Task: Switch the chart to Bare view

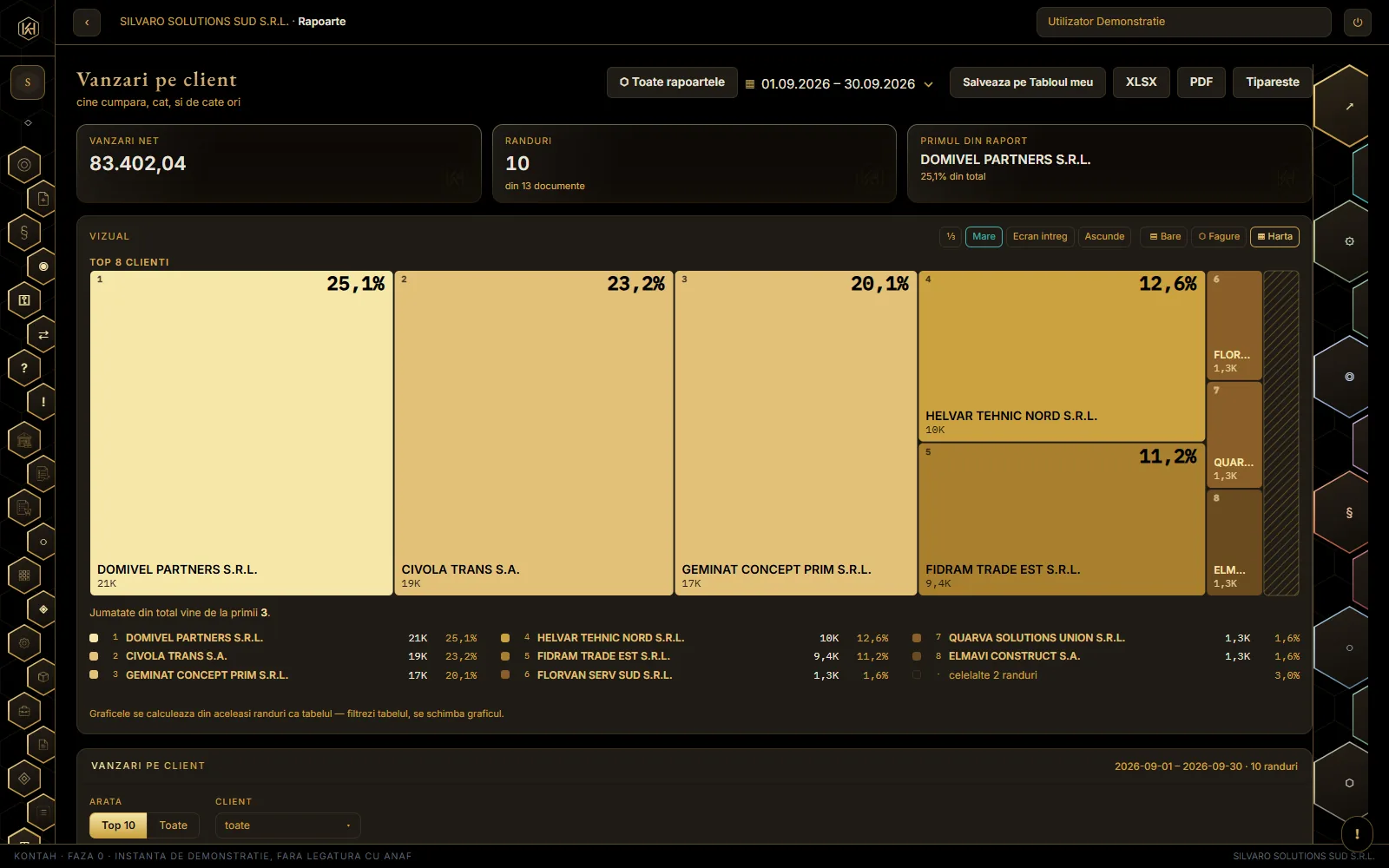Action: 1165,236
